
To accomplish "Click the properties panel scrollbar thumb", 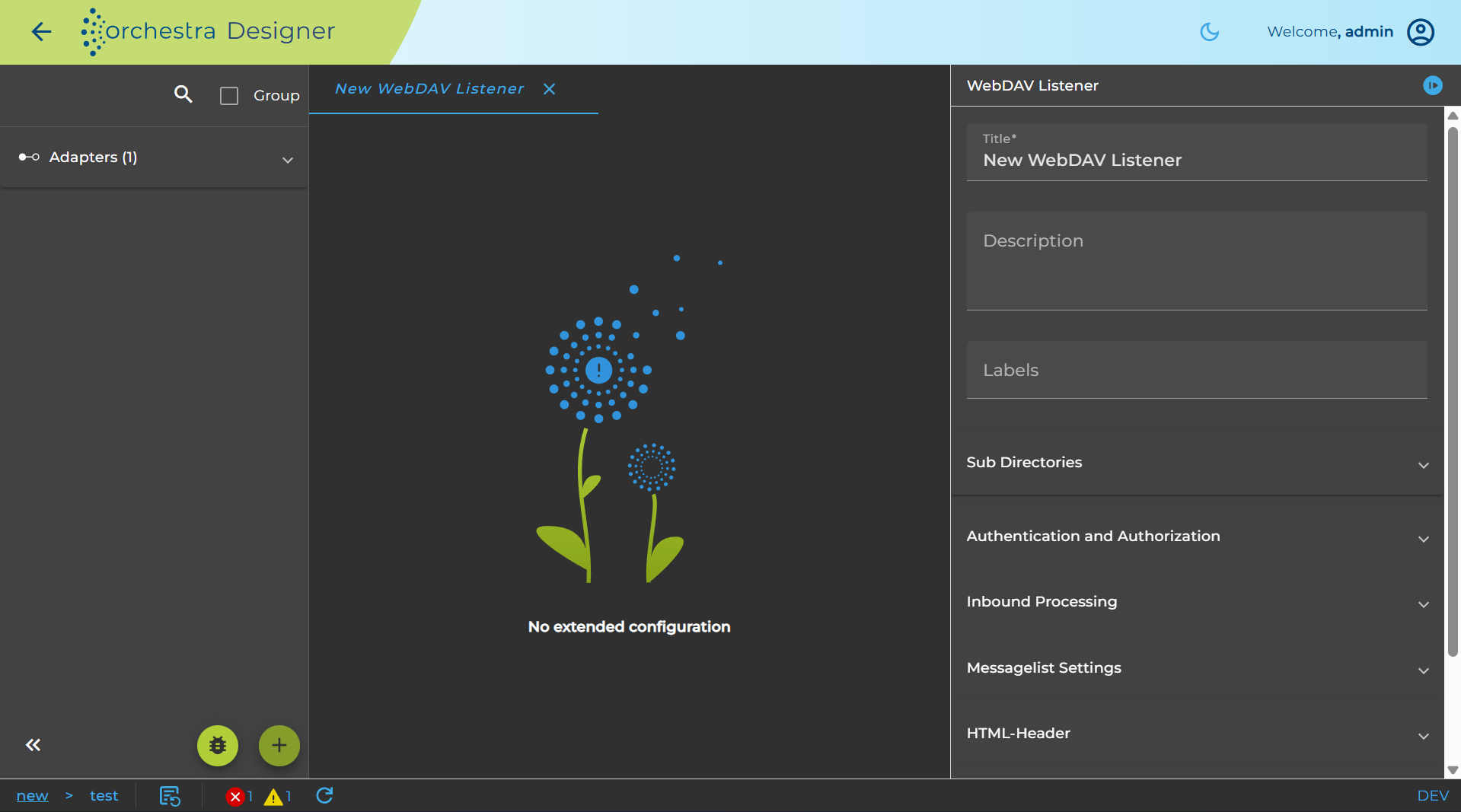I will pyautogui.click(x=1452, y=391).
